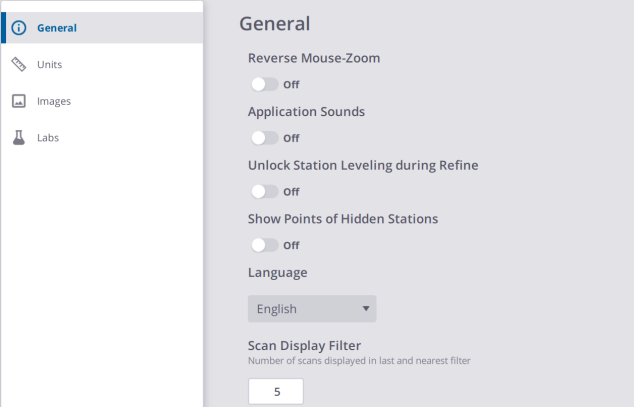Image resolution: width=634 pixels, height=407 pixels.
Task: Click the Units ruler icon
Action: 18,65
